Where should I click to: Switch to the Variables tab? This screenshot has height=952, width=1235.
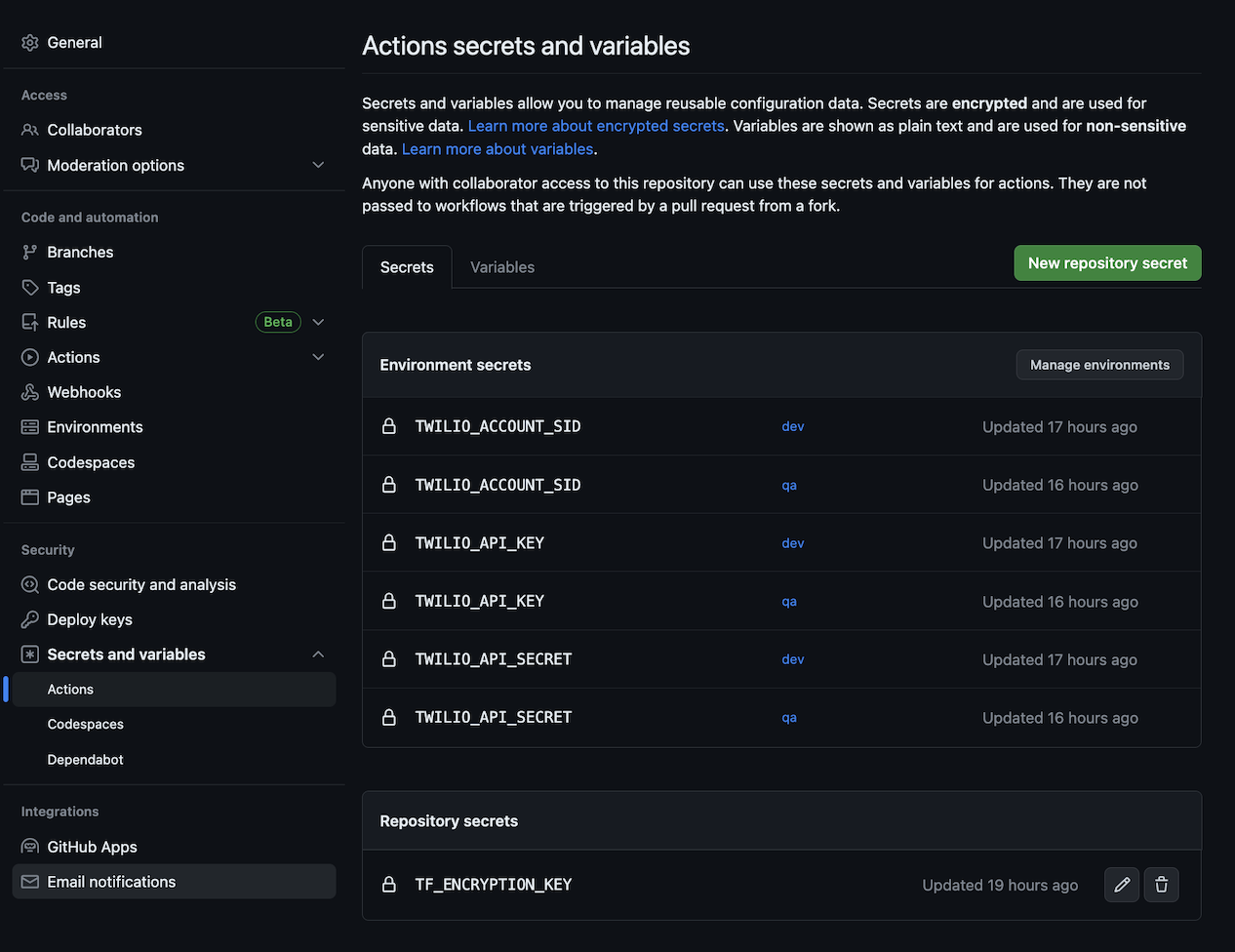coord(502,267)
